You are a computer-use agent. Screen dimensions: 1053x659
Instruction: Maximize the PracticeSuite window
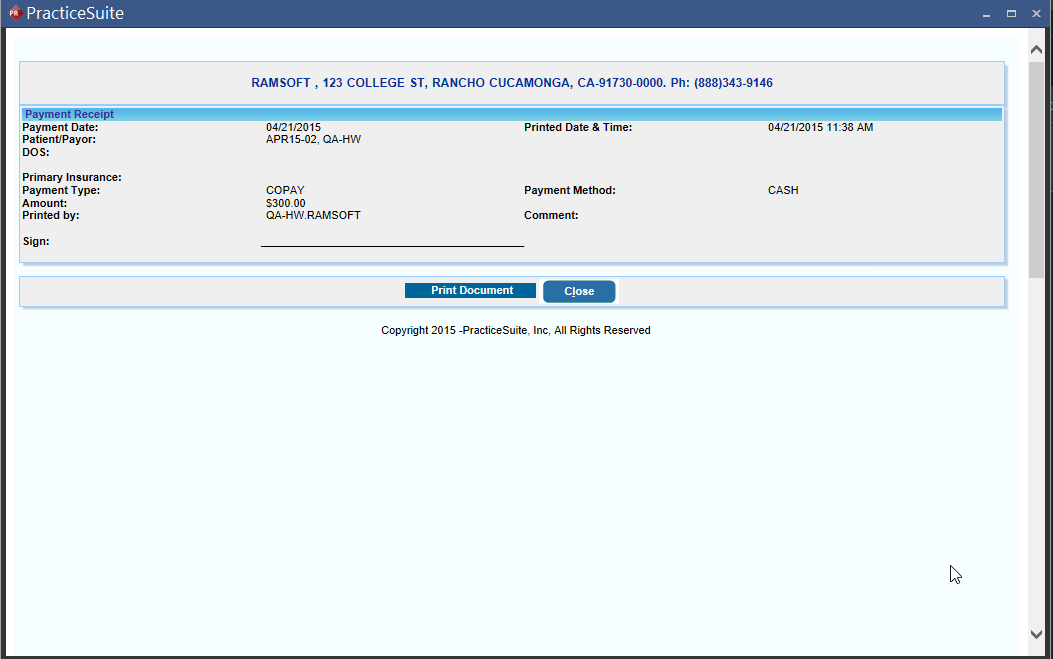pos(1011,13)
